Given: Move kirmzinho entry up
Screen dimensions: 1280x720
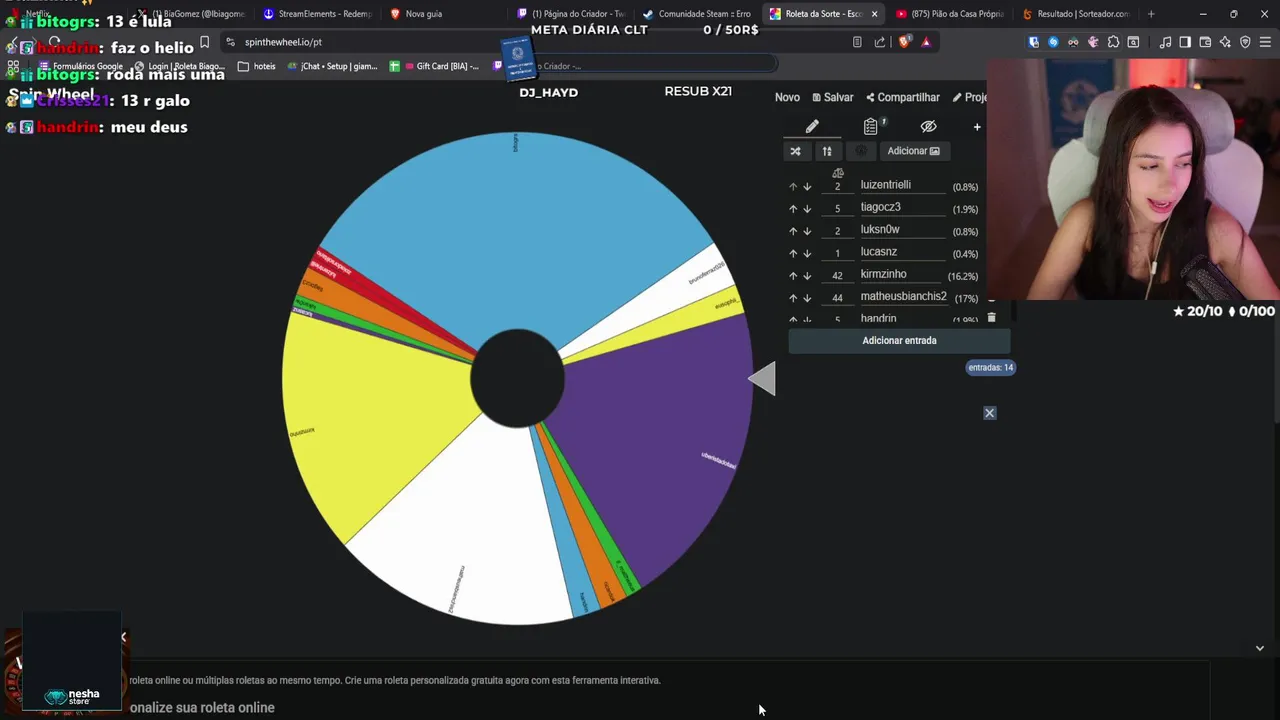Looking at the screenshot, I should coord(793,276).
